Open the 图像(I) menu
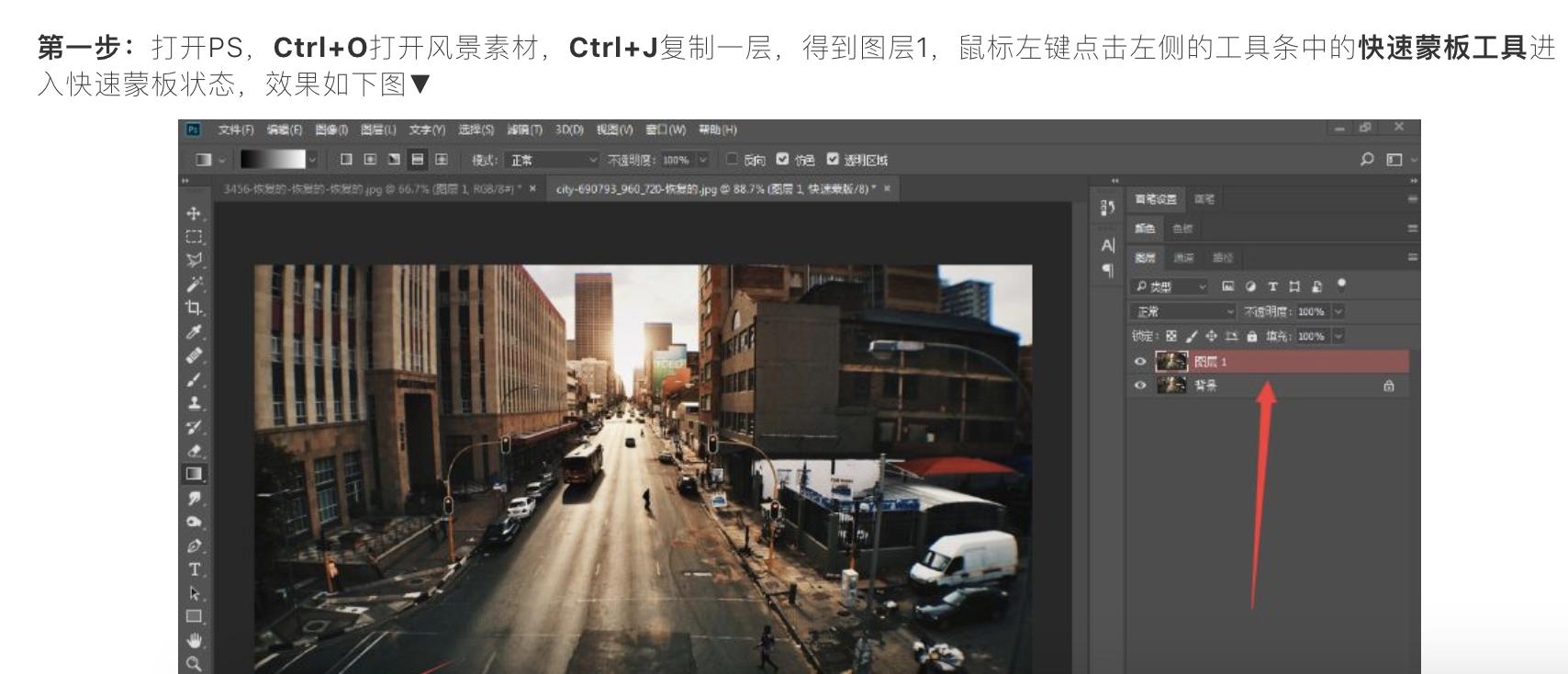The image size is (1568, 674). 331,129
